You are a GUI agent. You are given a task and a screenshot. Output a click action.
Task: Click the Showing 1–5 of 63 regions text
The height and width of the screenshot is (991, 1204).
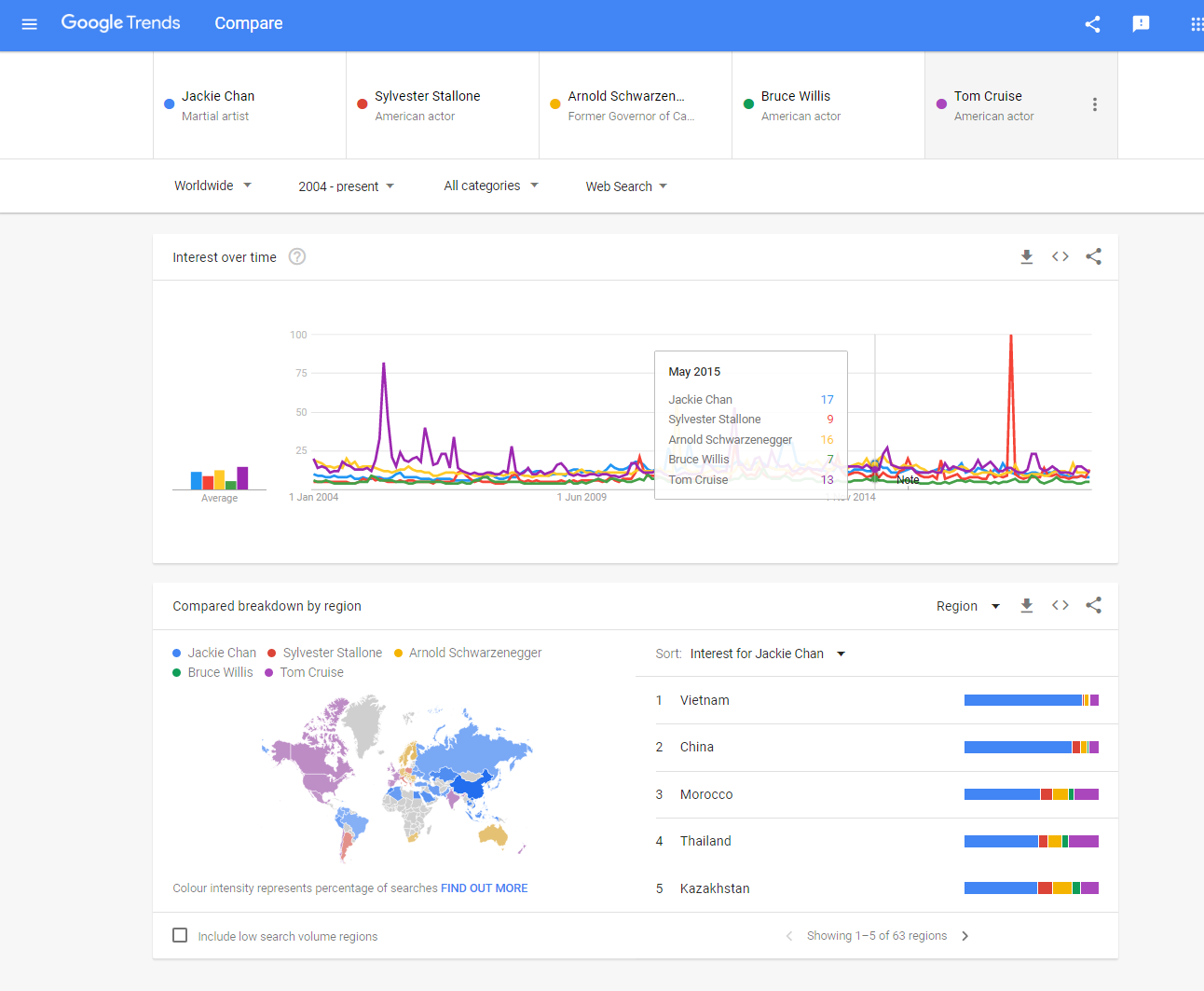(x=877, y=936)
